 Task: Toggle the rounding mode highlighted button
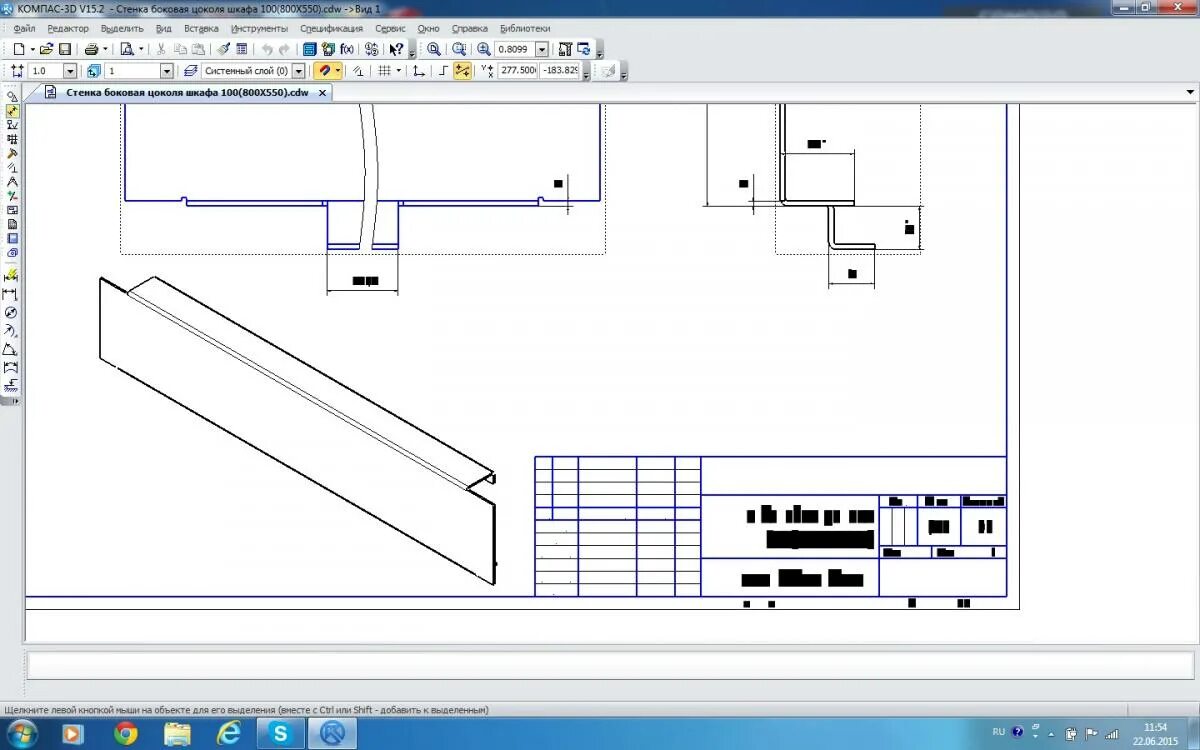click(462, 71)
